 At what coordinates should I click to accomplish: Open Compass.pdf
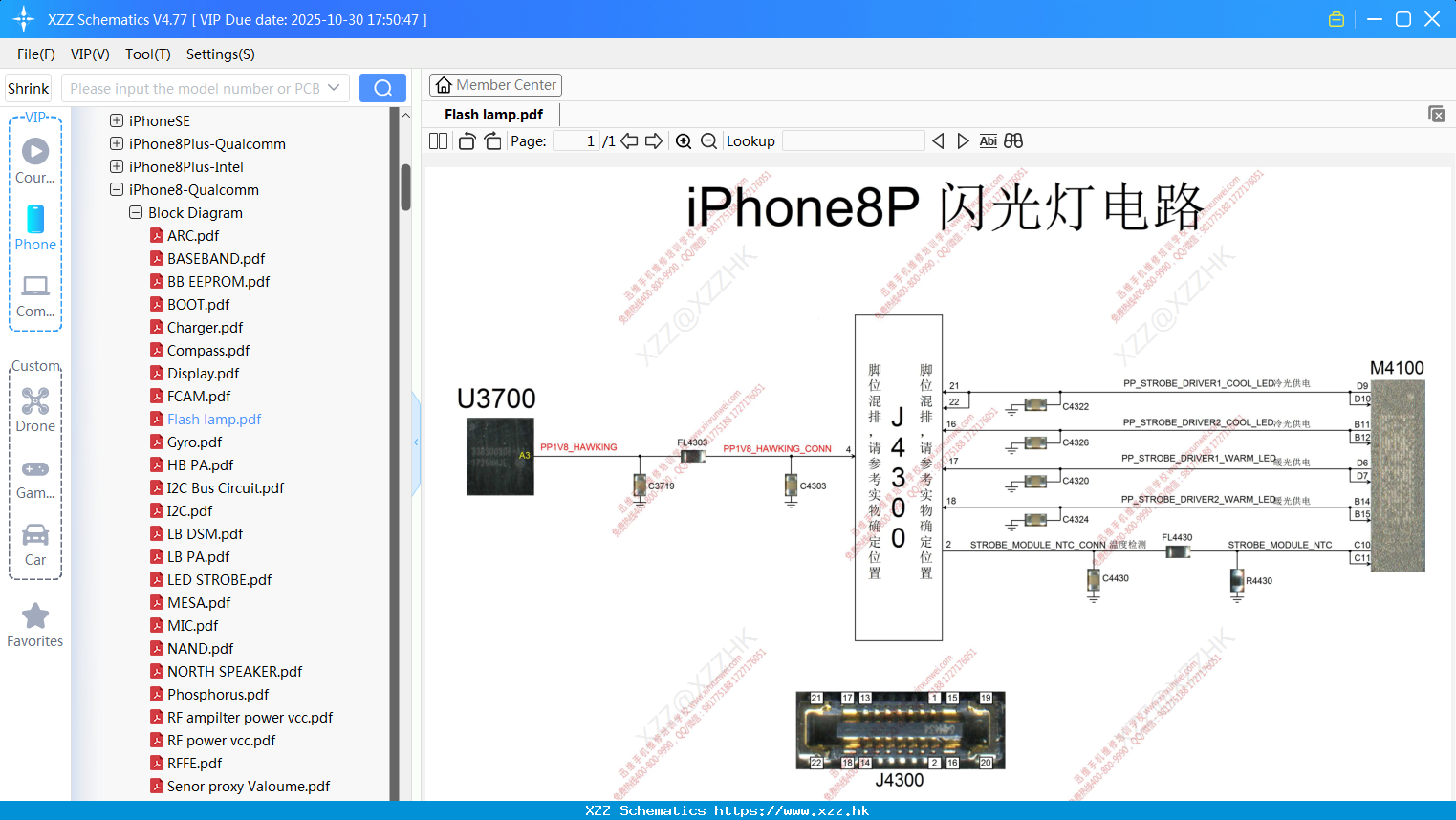208,350
